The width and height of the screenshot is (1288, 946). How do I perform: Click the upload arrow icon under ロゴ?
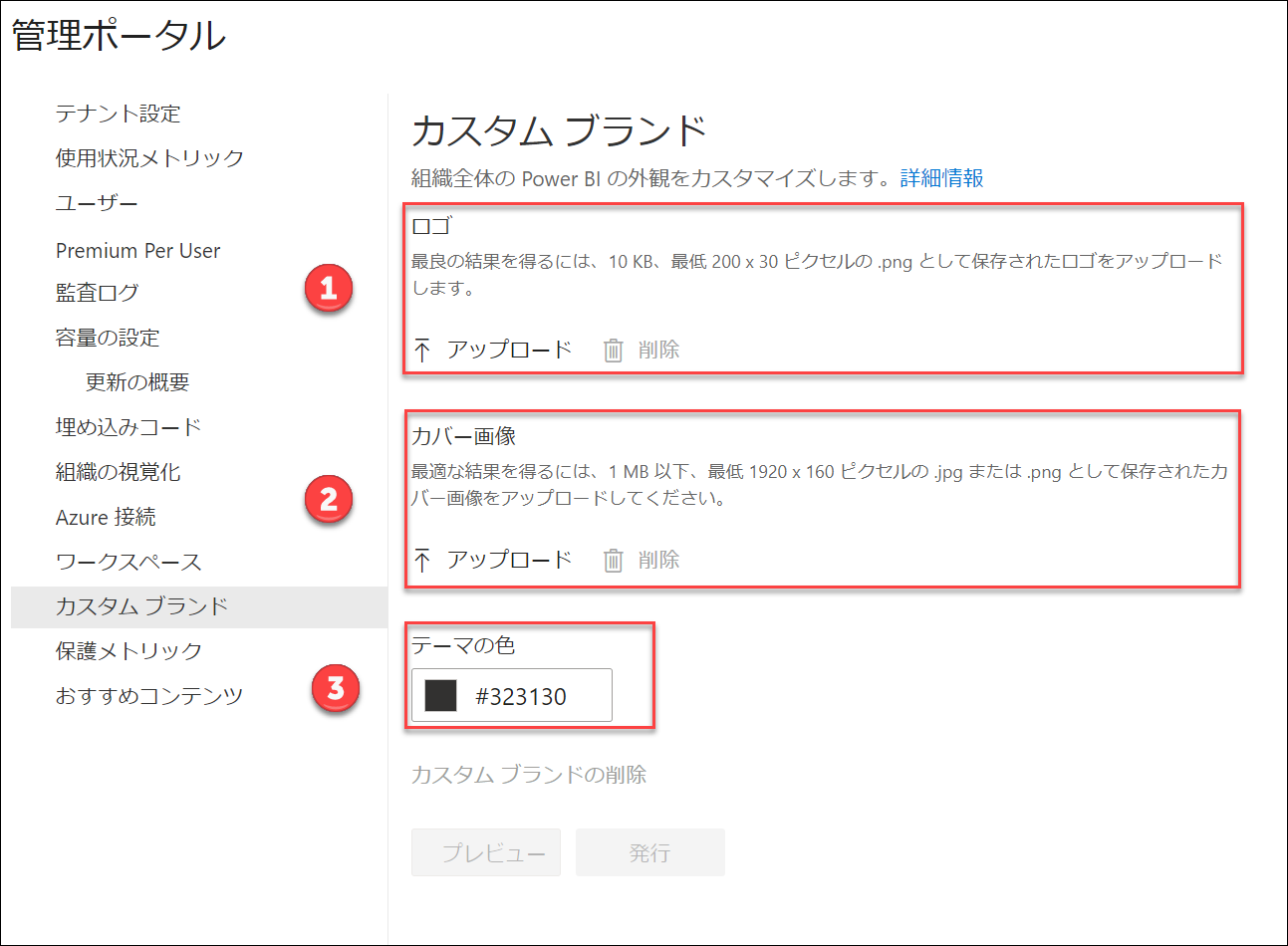[x=422, y=351]
